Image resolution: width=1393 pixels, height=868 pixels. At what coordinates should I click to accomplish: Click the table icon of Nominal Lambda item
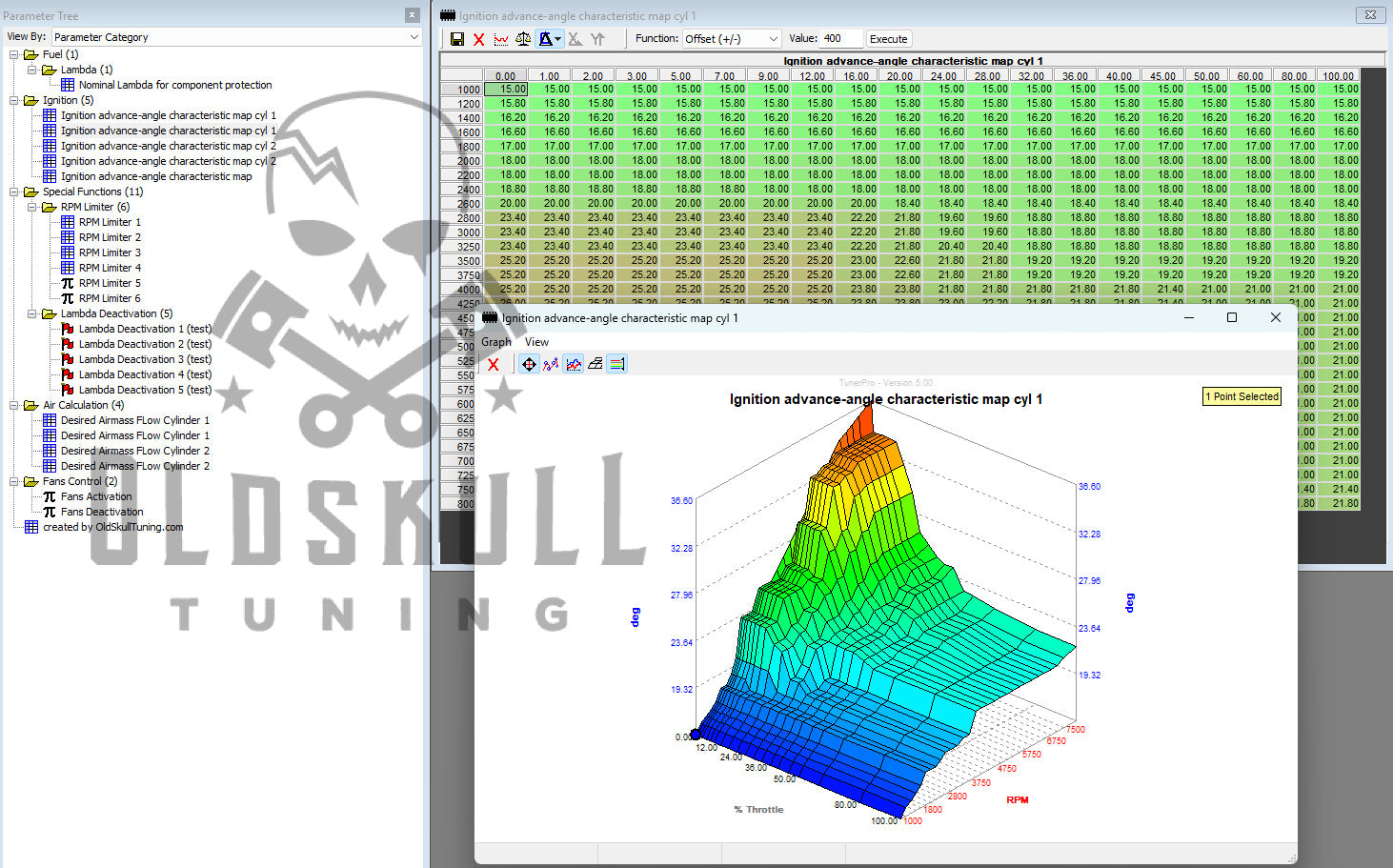click(68, 85)
